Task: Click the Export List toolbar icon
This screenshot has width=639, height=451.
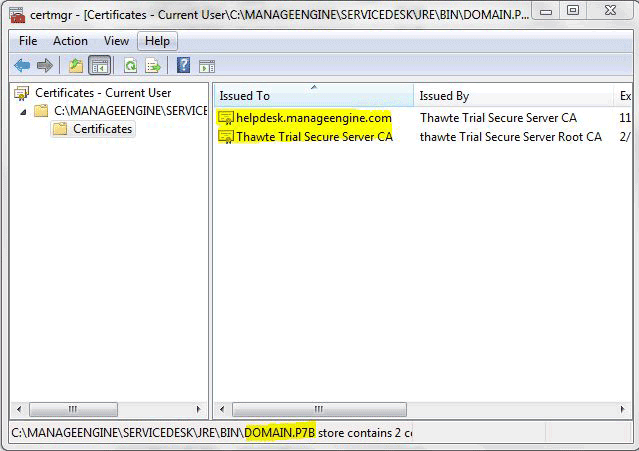Action: pos(153,66)
